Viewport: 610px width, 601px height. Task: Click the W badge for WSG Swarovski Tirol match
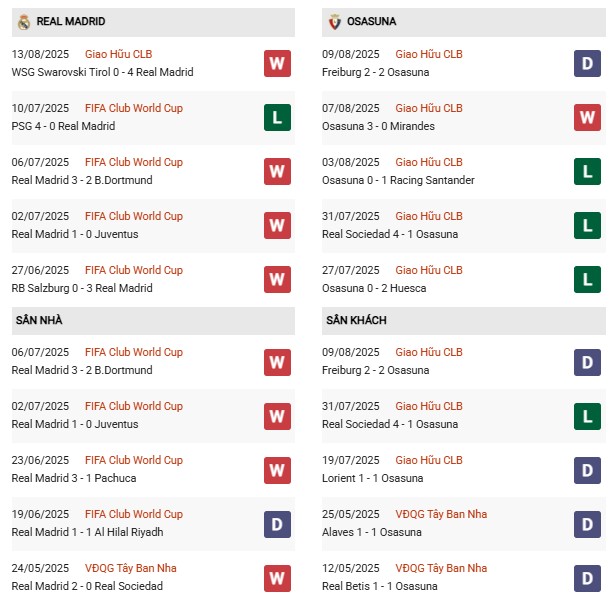[x=277, y=64]
